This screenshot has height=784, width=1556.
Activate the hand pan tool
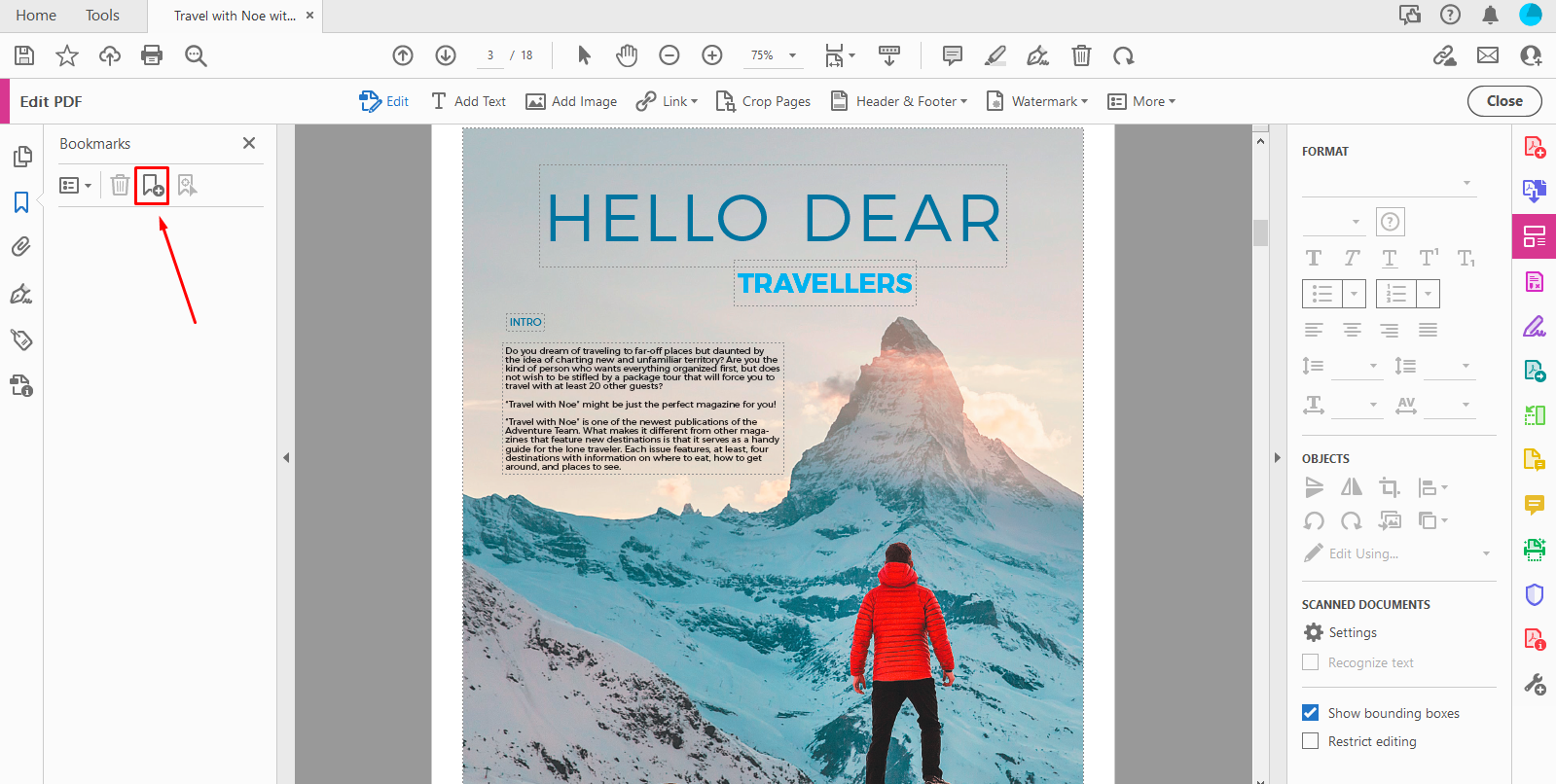pos(627,55)
